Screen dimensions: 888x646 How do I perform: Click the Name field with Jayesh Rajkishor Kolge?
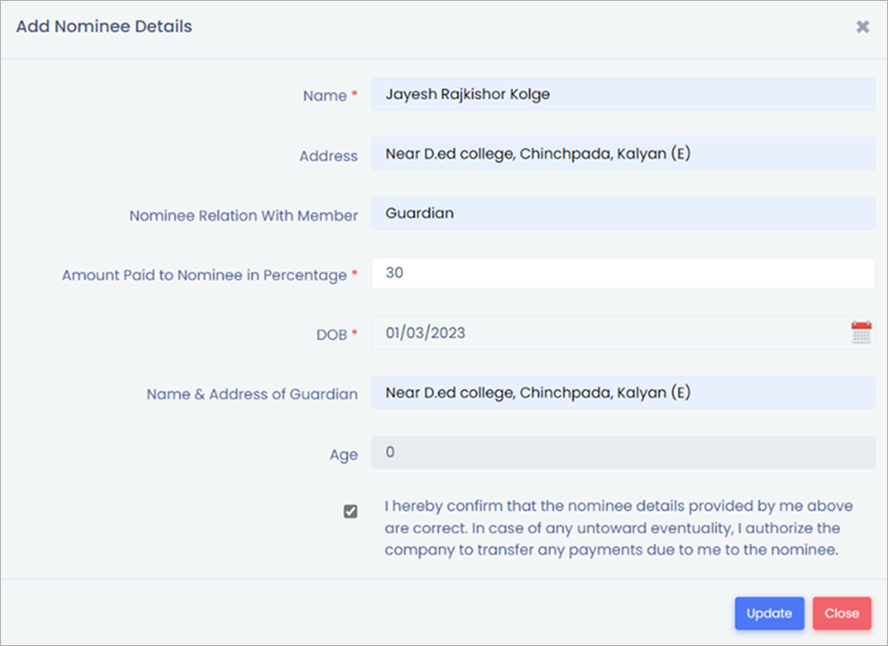622,95
